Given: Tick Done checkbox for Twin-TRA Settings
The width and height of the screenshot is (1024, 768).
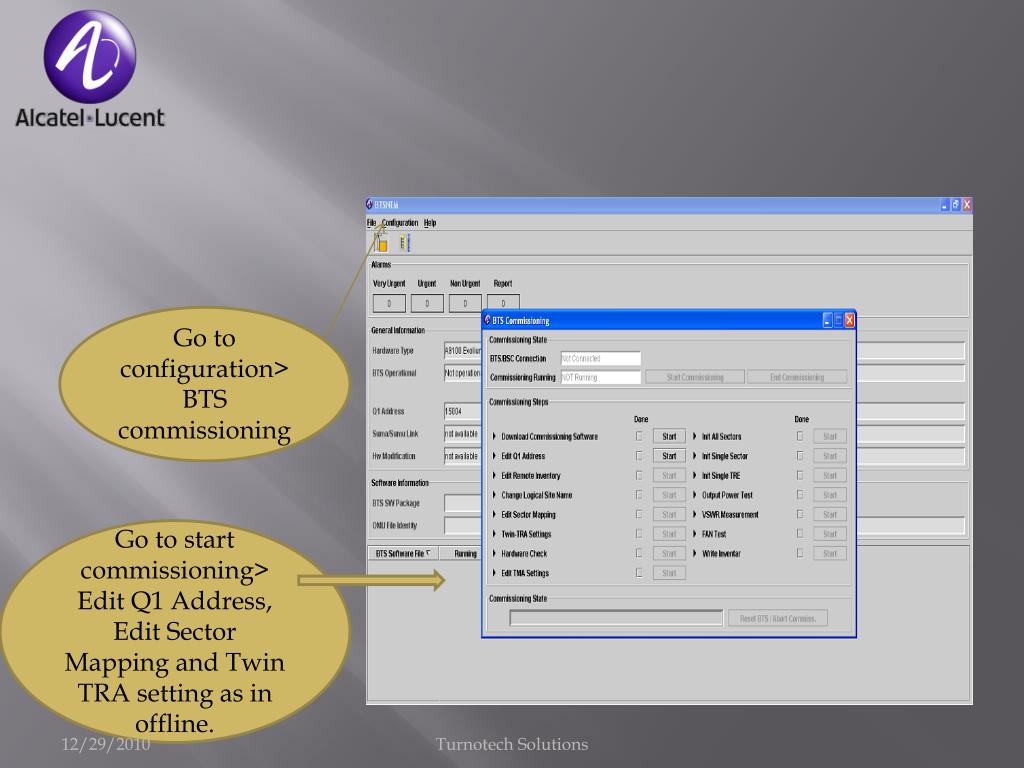Looking at the screenshot, I should (639, 534).
